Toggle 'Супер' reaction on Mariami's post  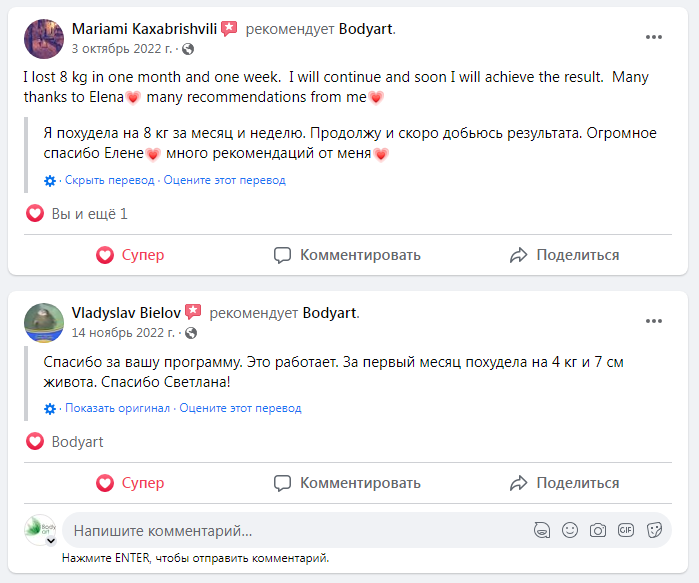click(x=130, y=255)
